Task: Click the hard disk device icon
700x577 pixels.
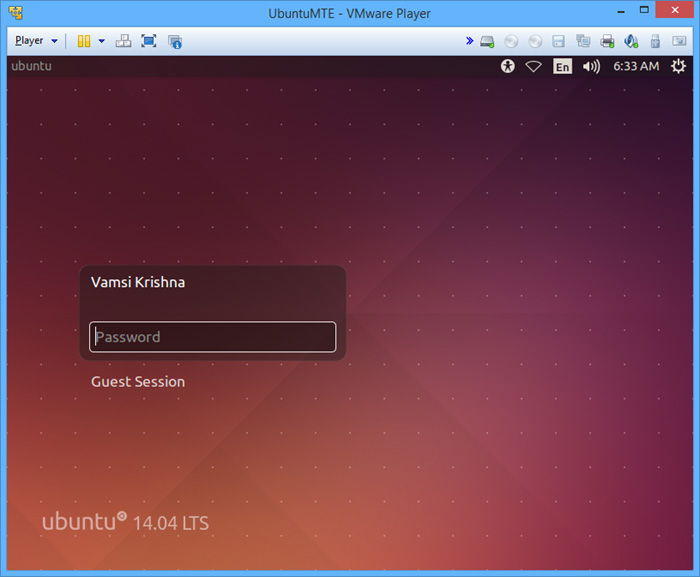Action: point(487,42)
